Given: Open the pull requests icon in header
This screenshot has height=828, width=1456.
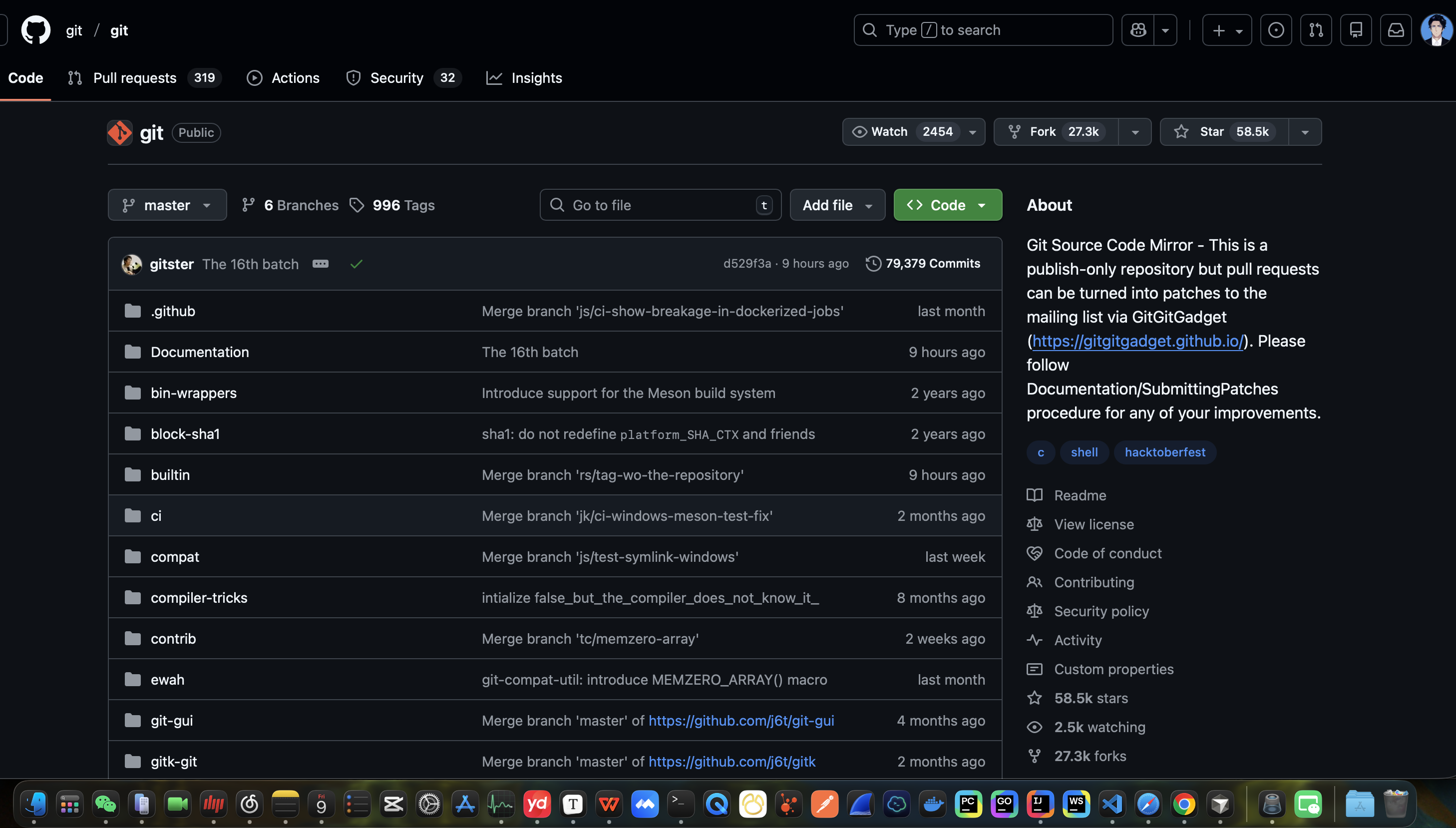Looking at the screenshot, I should (x=1316, y=29).
